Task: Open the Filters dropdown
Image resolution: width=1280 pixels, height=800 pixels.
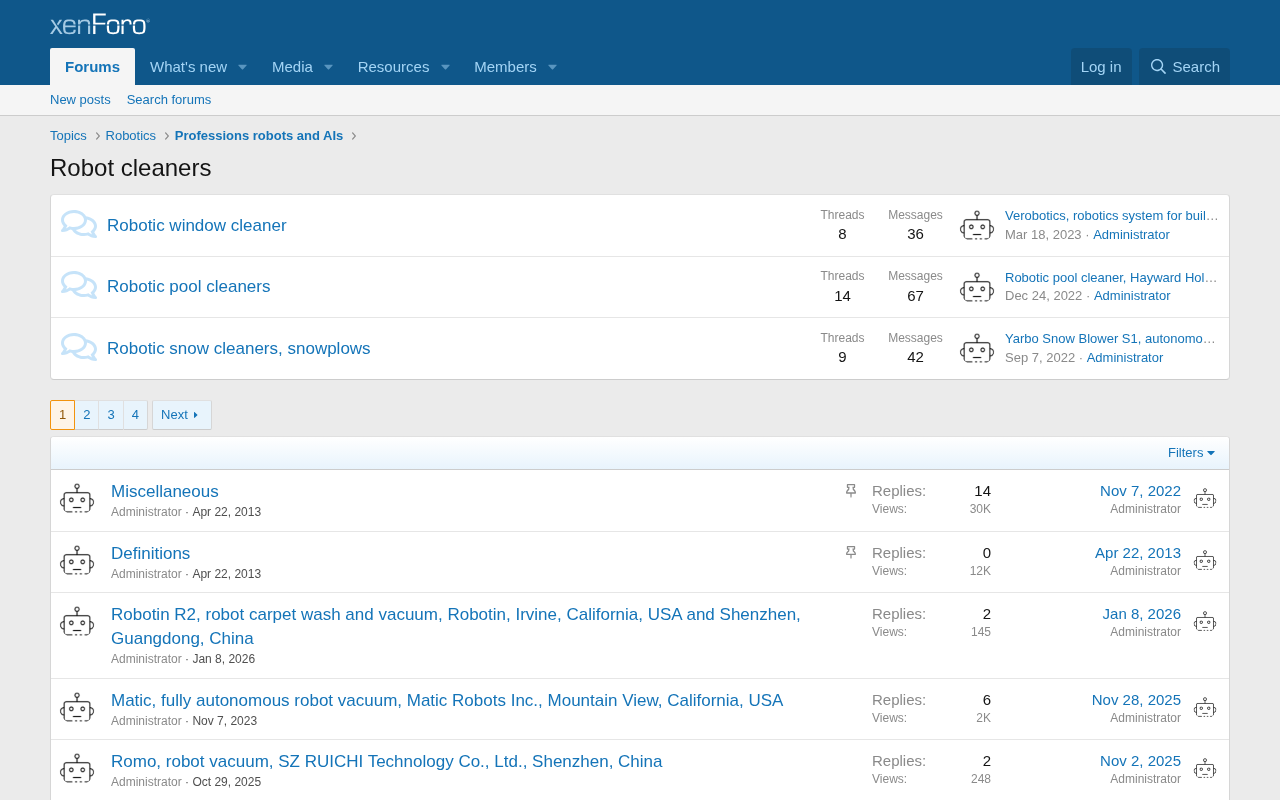Action: [x=1191, y=453]
